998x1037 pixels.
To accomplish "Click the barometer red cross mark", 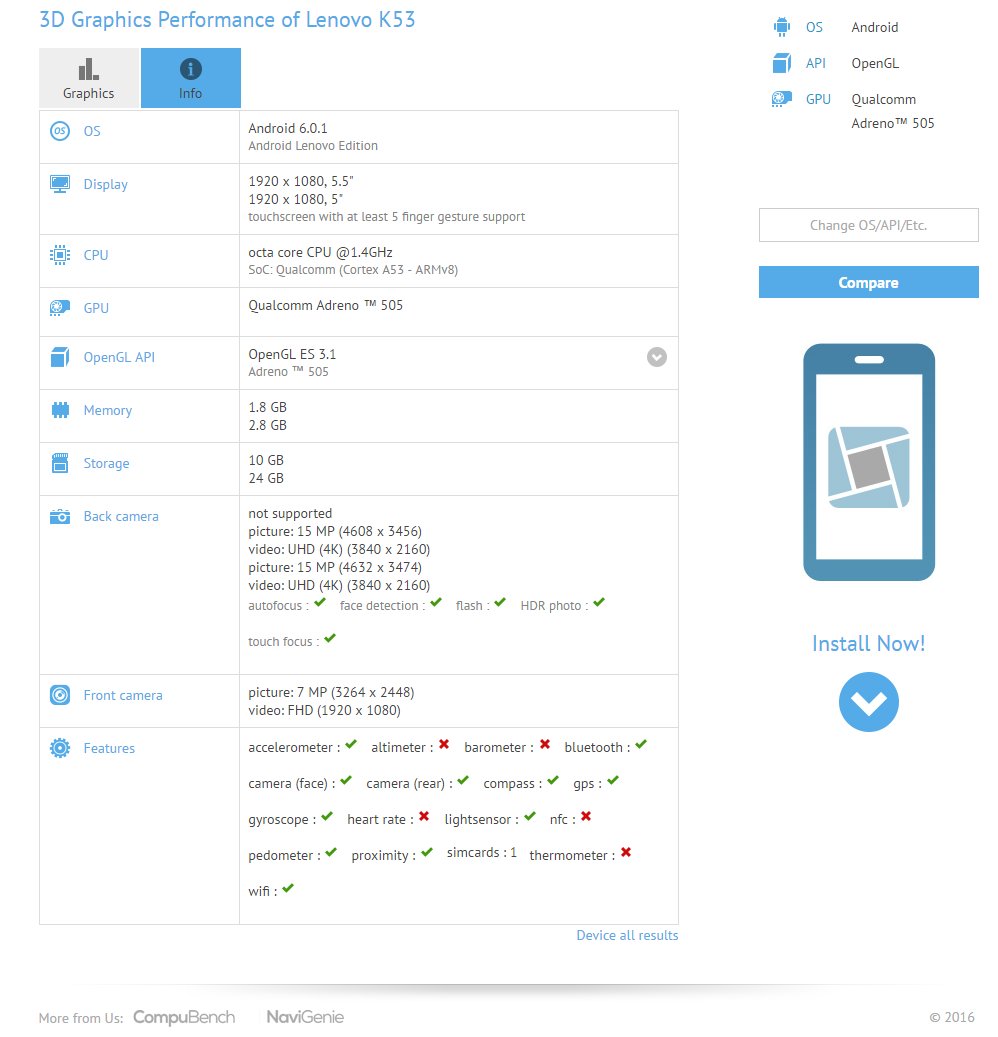I will coord(545,745).
